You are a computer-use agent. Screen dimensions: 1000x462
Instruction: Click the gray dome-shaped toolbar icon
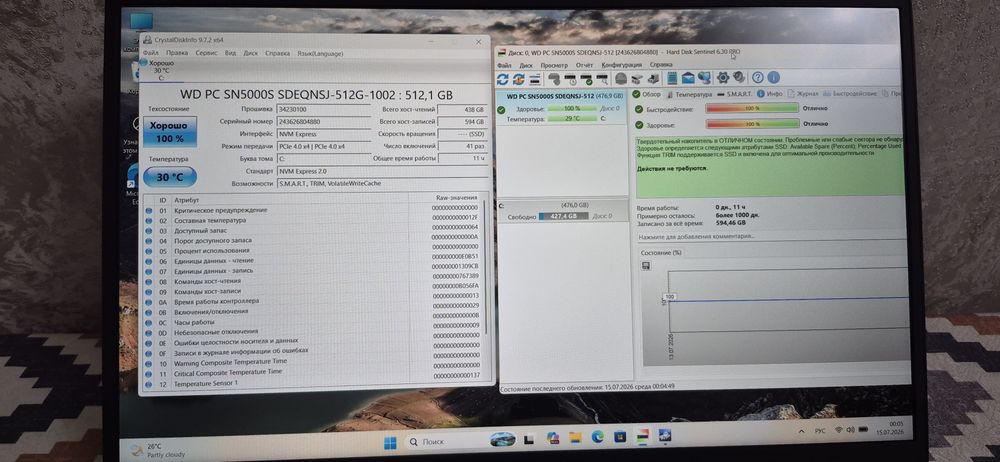(x=621, y=78)
